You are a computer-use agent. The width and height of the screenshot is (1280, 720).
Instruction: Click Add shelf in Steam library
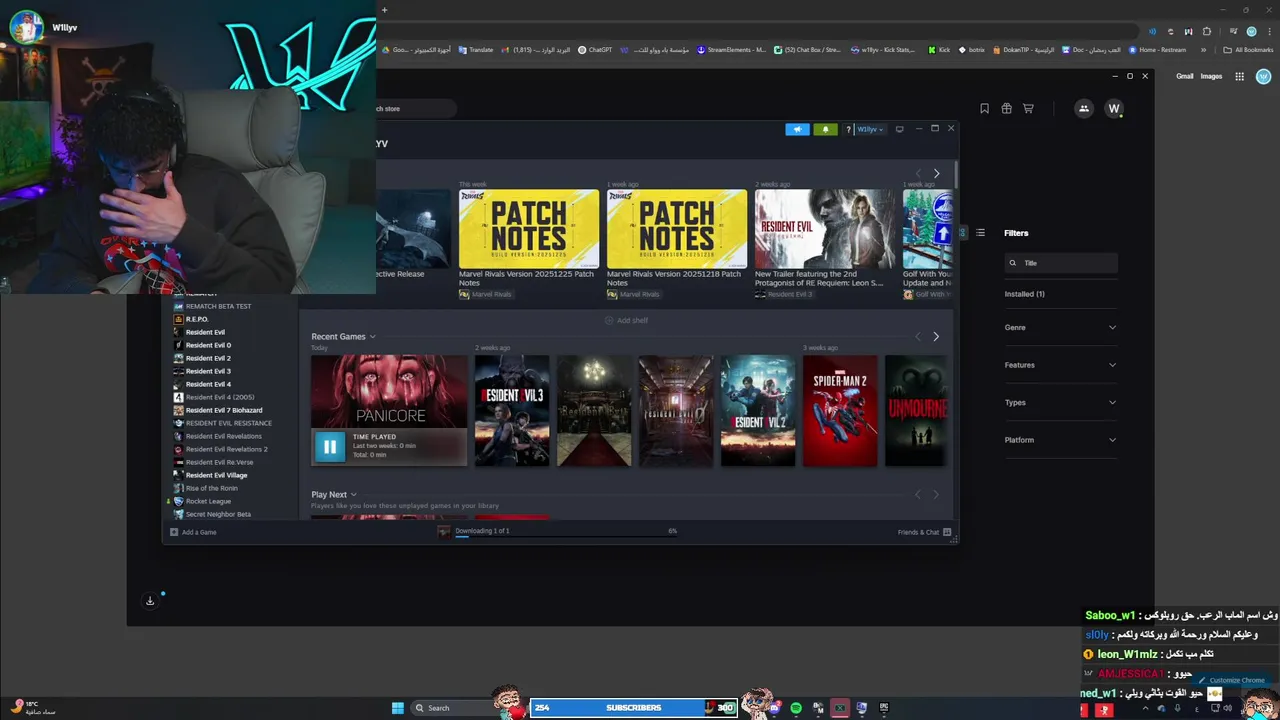[626, 320]
